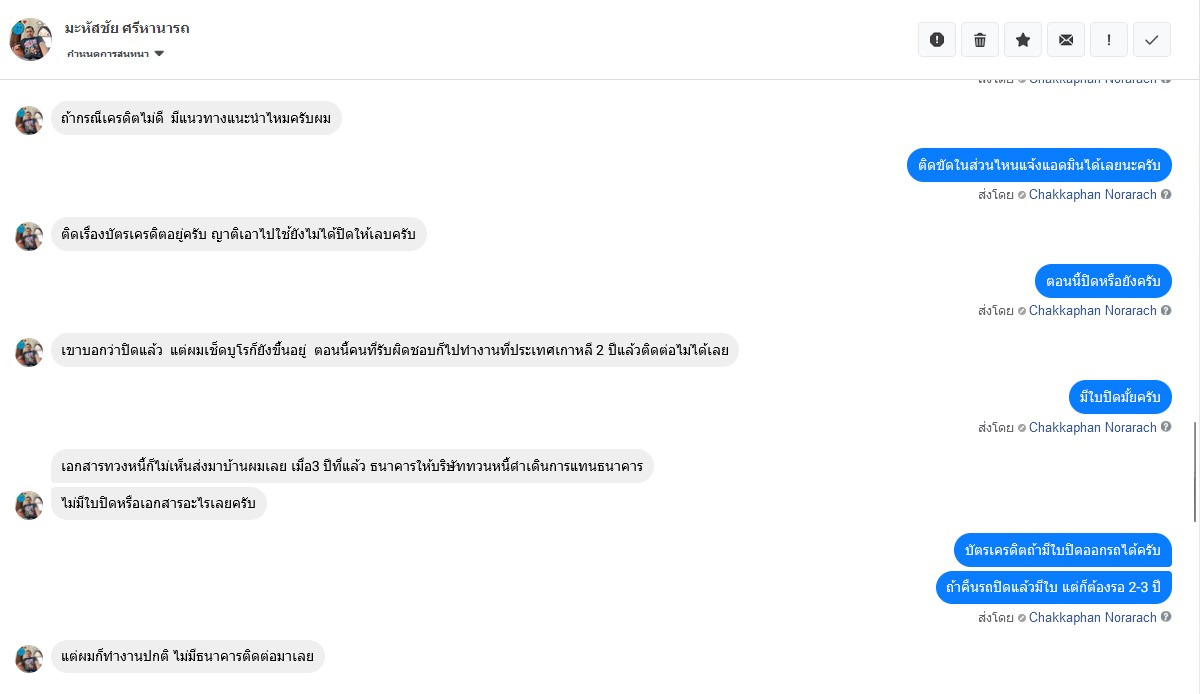Open Chakkaphan Norarach link under "ตอนนี้ปิดหรือยังครับ"
1200x694 pixels.
pyautogui.click(x=1092, y=311)
